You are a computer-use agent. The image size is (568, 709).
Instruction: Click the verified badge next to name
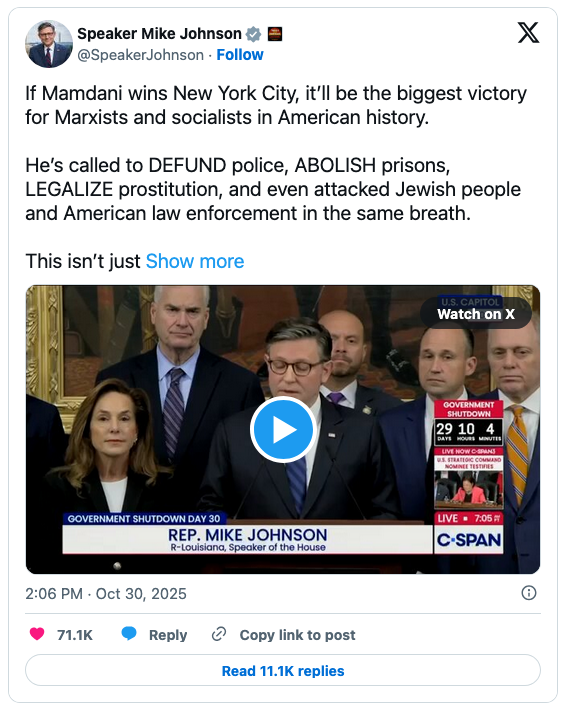[x=253, y=34]
